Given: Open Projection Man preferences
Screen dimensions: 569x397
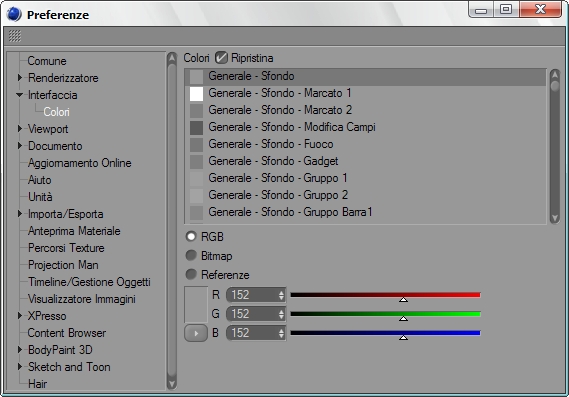Looking at the screenshot, I should [63, 265].
